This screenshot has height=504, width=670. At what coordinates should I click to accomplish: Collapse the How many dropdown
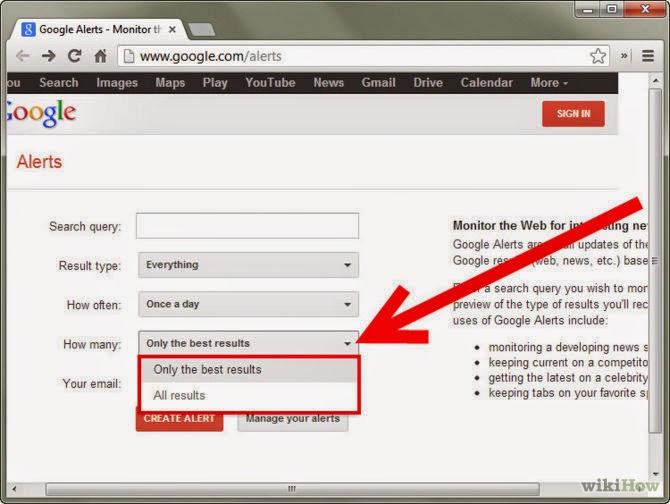point(248,343)
